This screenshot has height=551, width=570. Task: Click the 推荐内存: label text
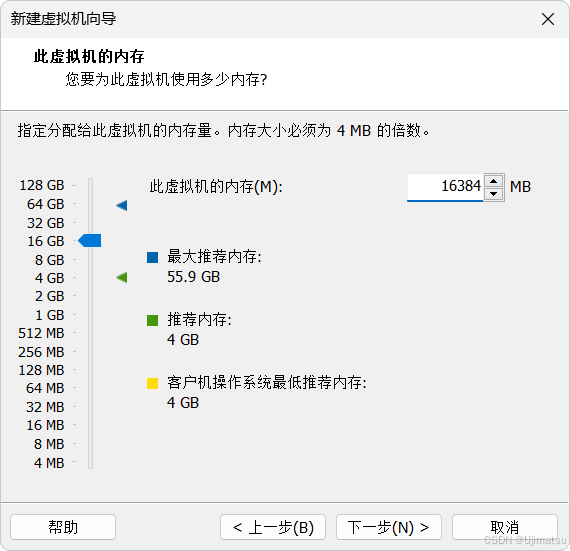point(199,320)
